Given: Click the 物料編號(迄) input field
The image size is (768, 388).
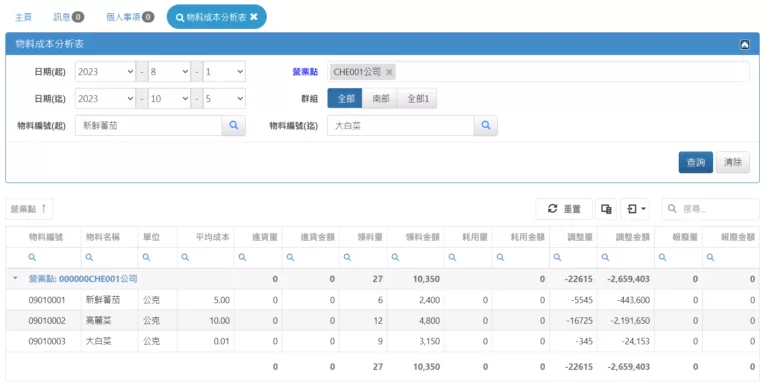Looking at the screenshot, I should 400,125.
